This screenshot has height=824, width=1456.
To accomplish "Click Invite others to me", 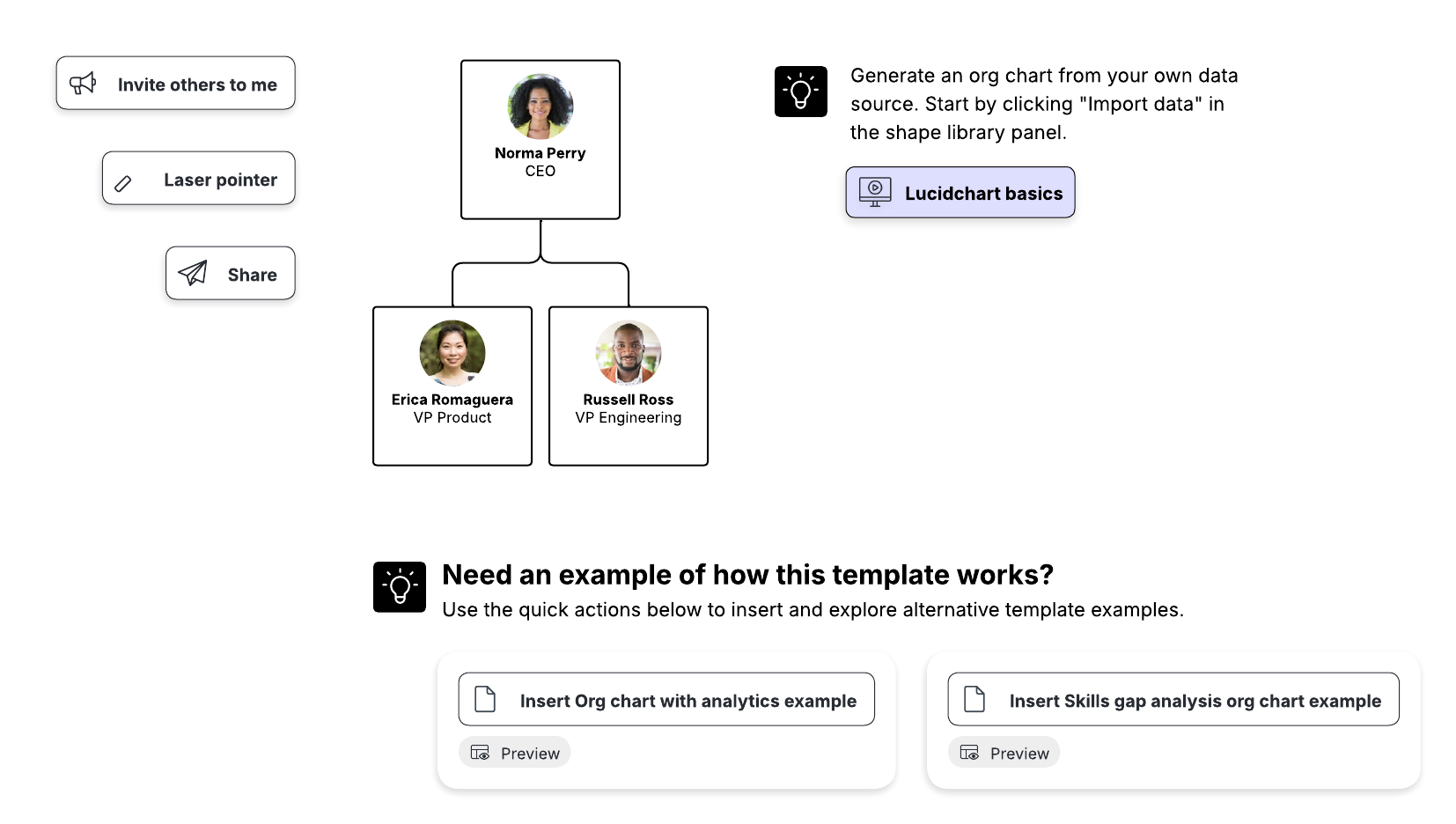I will [174, 83].
